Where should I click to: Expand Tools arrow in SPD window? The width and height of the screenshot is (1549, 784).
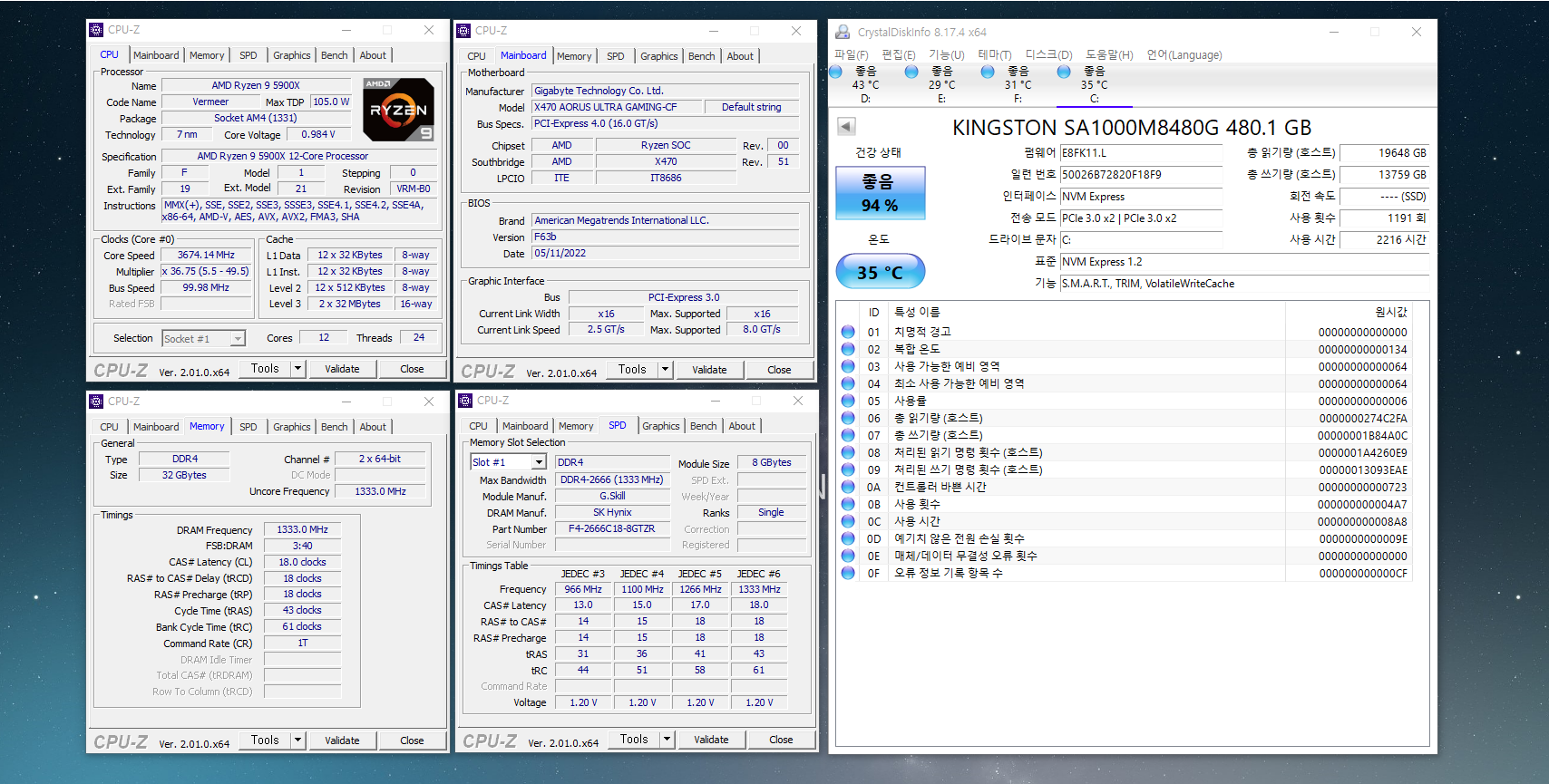point(667,740)
